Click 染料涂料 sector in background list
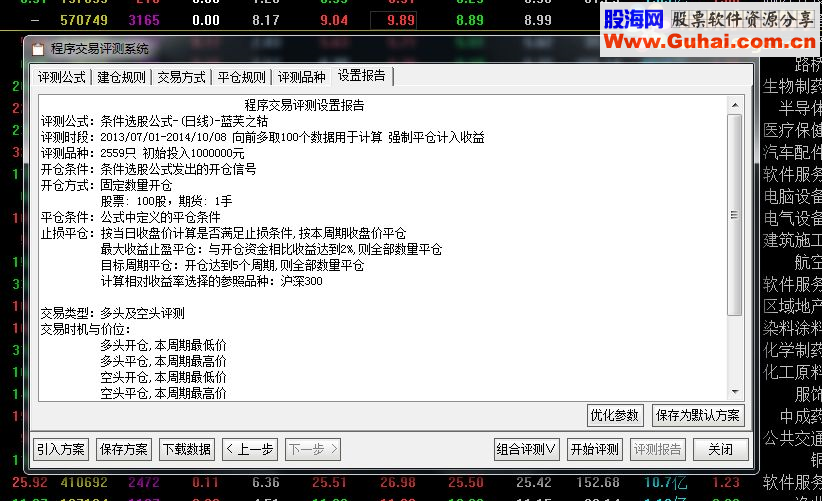 click(x=793, y=328)
